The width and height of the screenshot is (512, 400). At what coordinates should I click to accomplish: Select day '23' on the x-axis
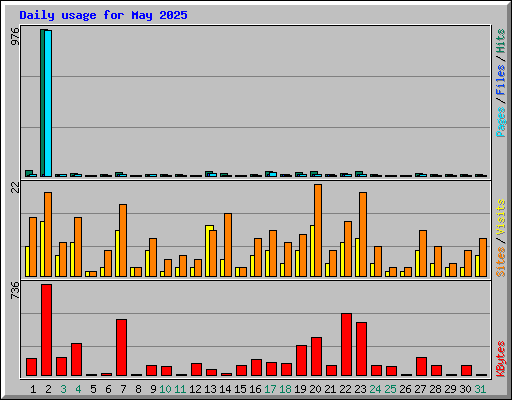360,389
